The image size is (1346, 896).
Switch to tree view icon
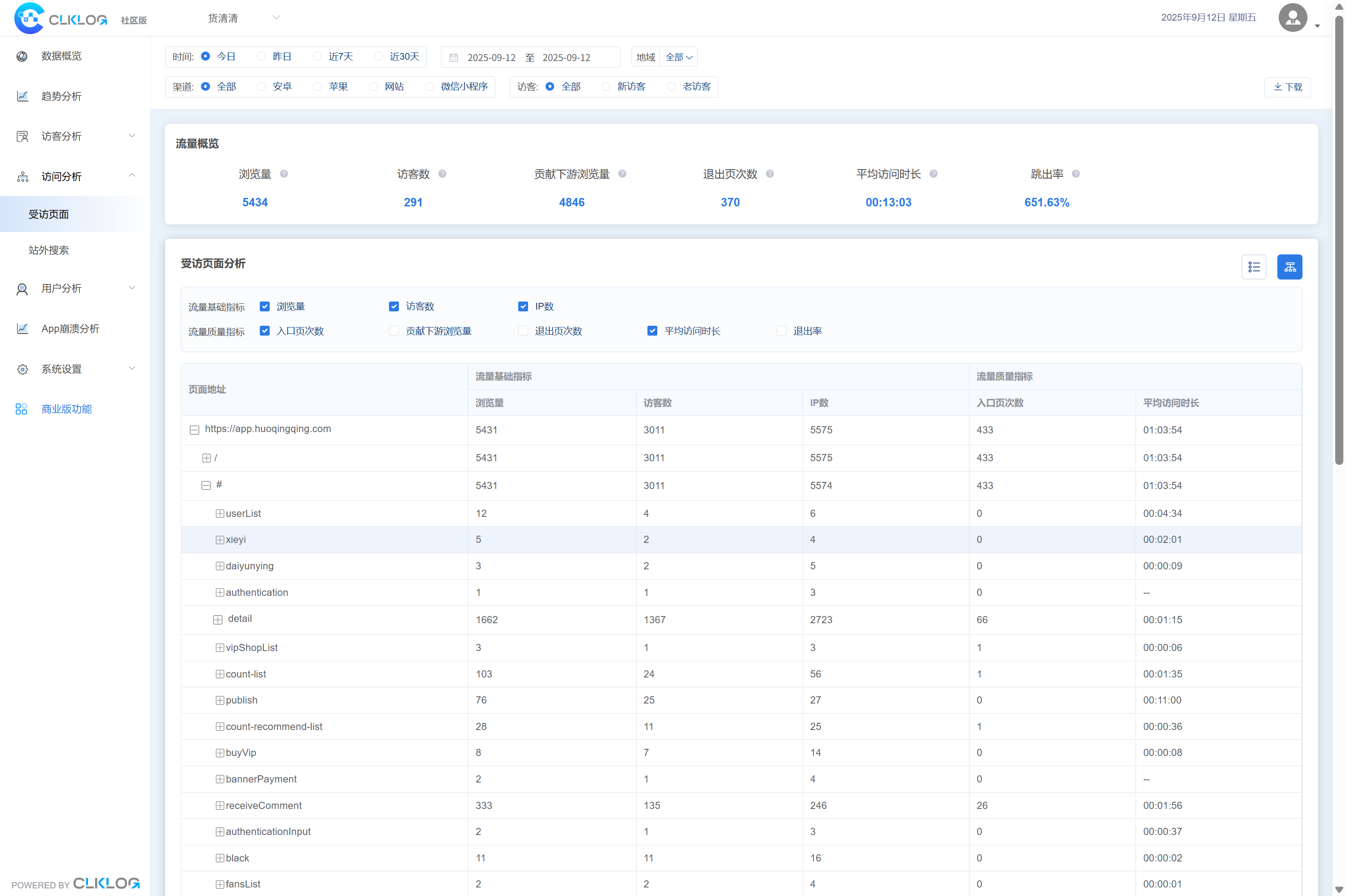coord(1289,267)
